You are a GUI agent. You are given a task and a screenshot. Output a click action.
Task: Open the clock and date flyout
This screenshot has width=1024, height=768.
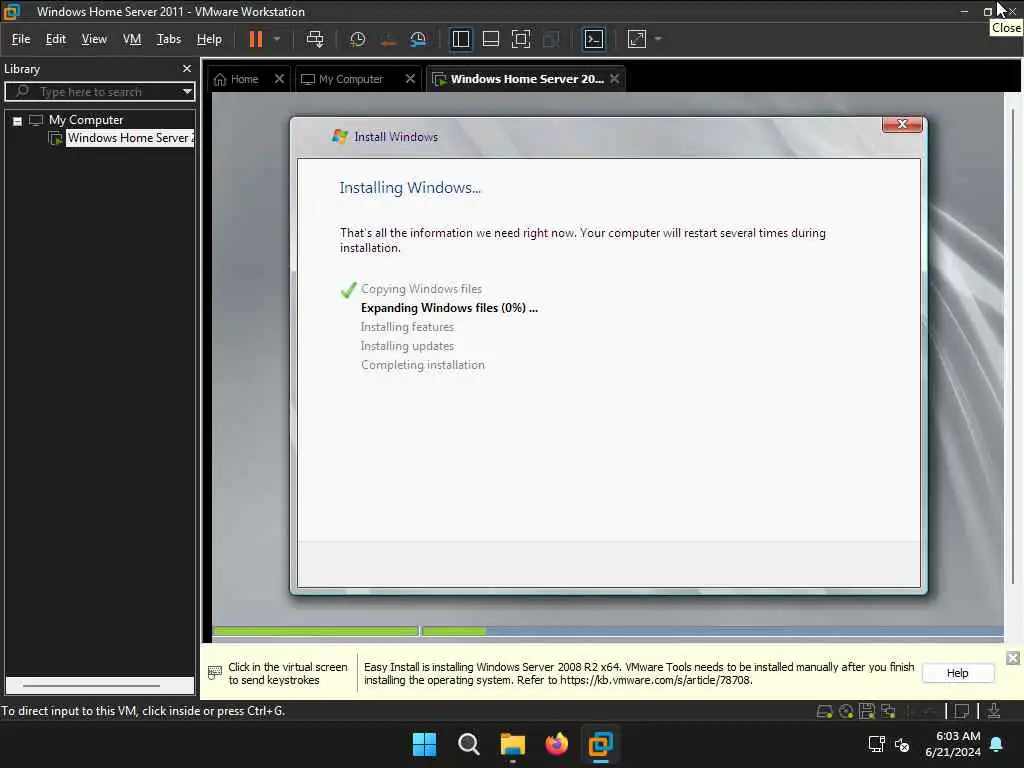pyautogui.click(x=953, y=744)
